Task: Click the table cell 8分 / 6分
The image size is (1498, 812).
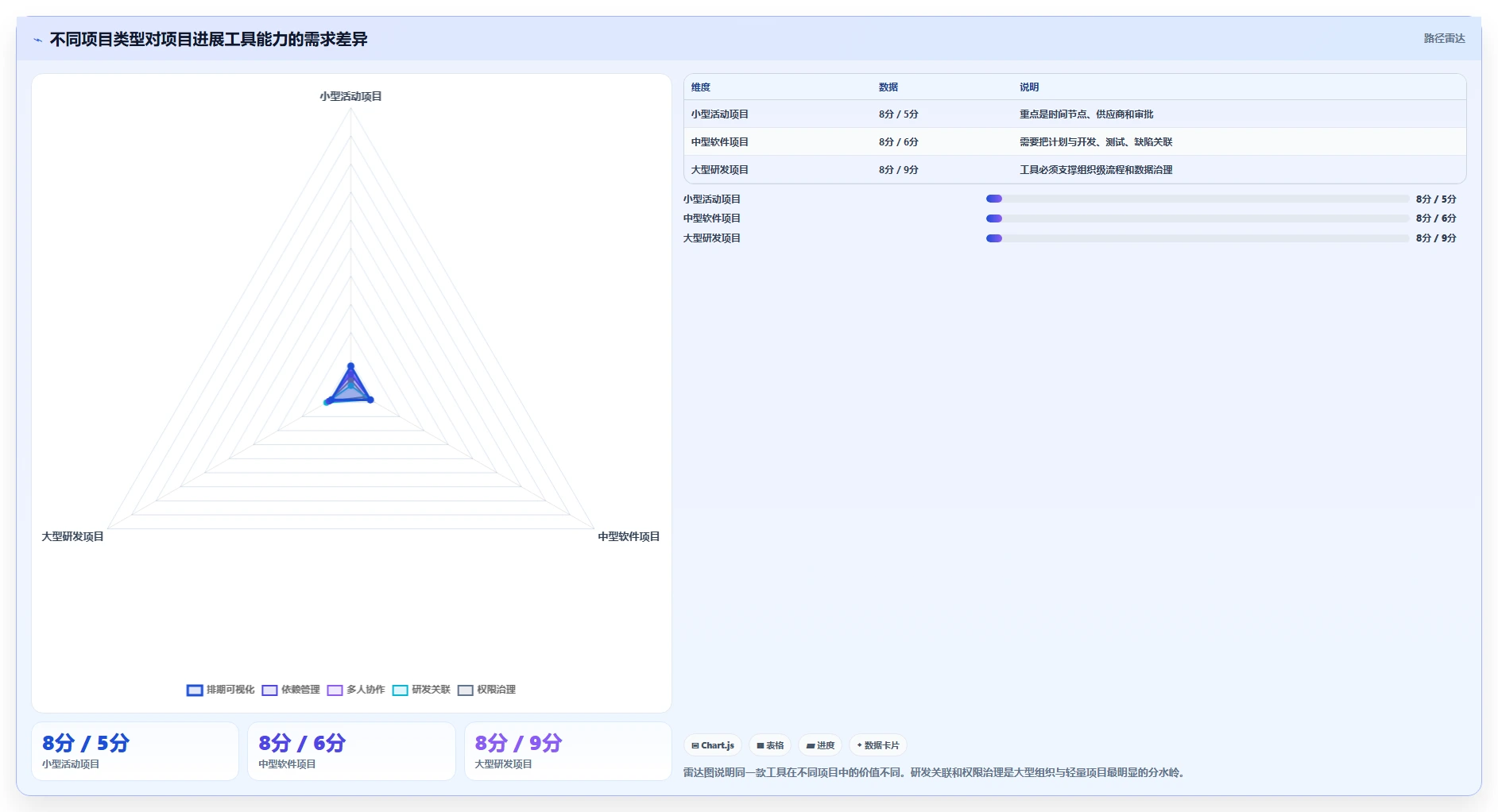Action: click(x=899, y=142)
